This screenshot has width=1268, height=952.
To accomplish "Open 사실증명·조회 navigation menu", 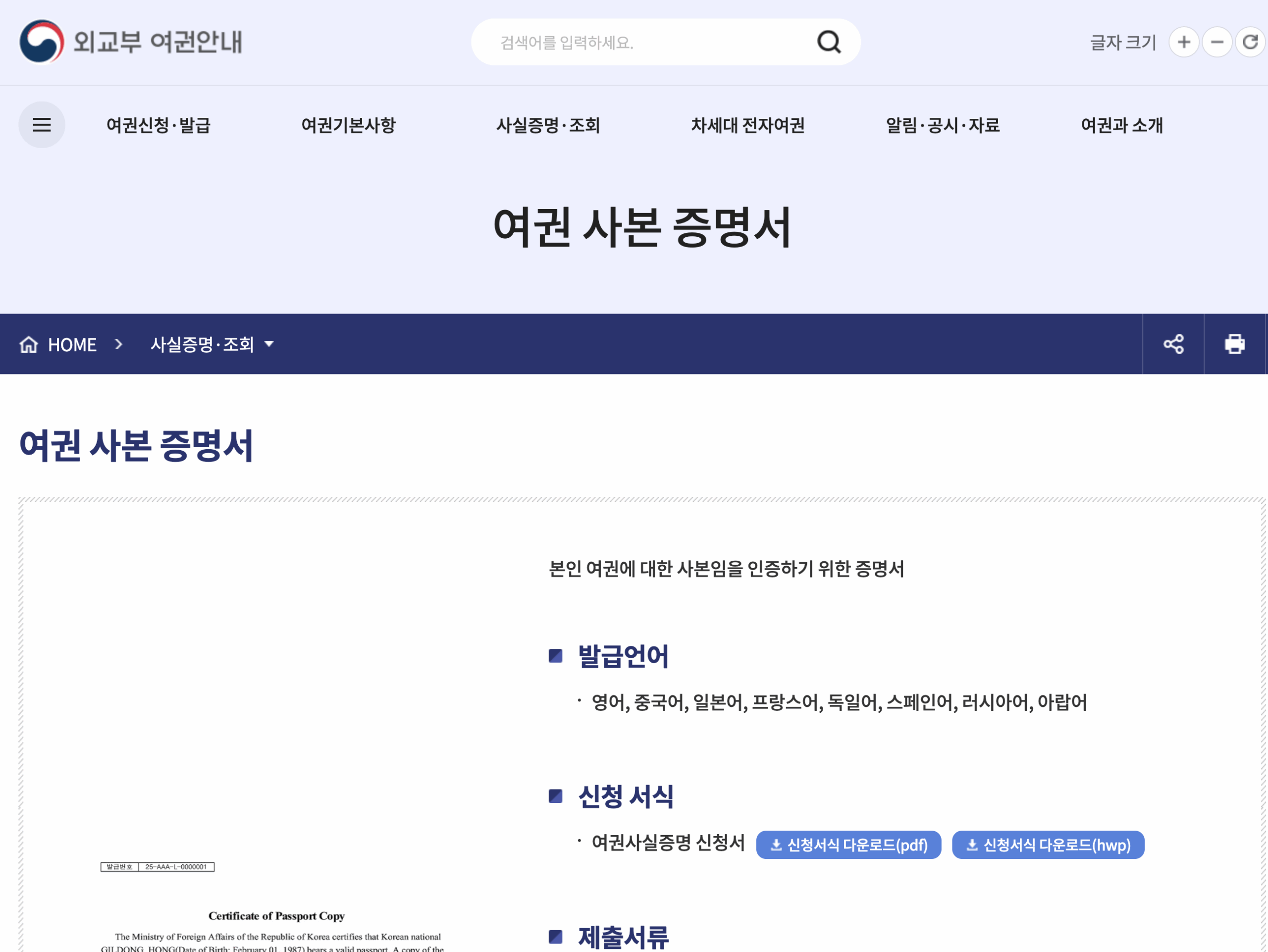I will click(x=548, y=125).
